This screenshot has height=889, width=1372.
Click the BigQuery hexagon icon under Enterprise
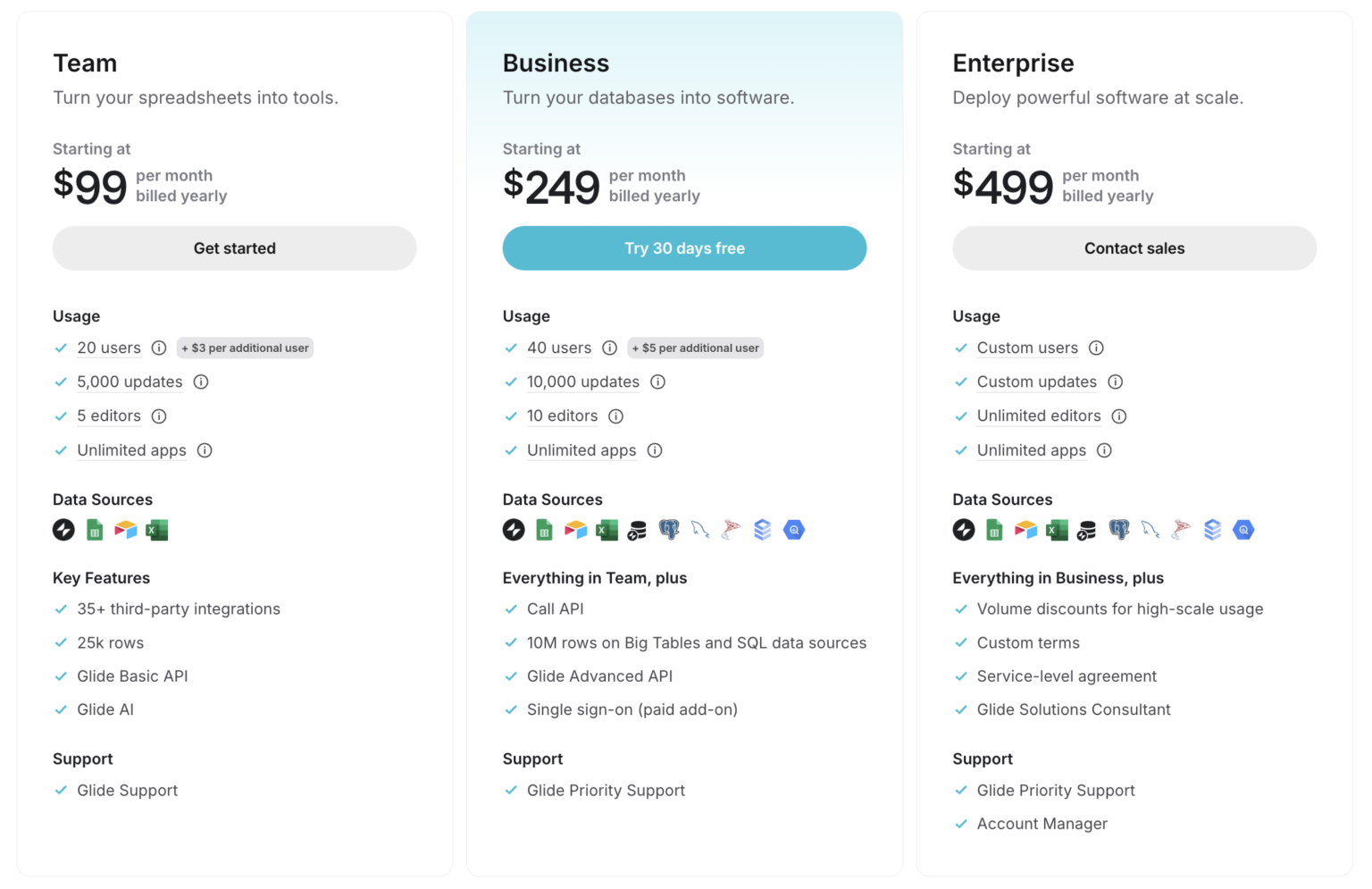pos(1244,529)
